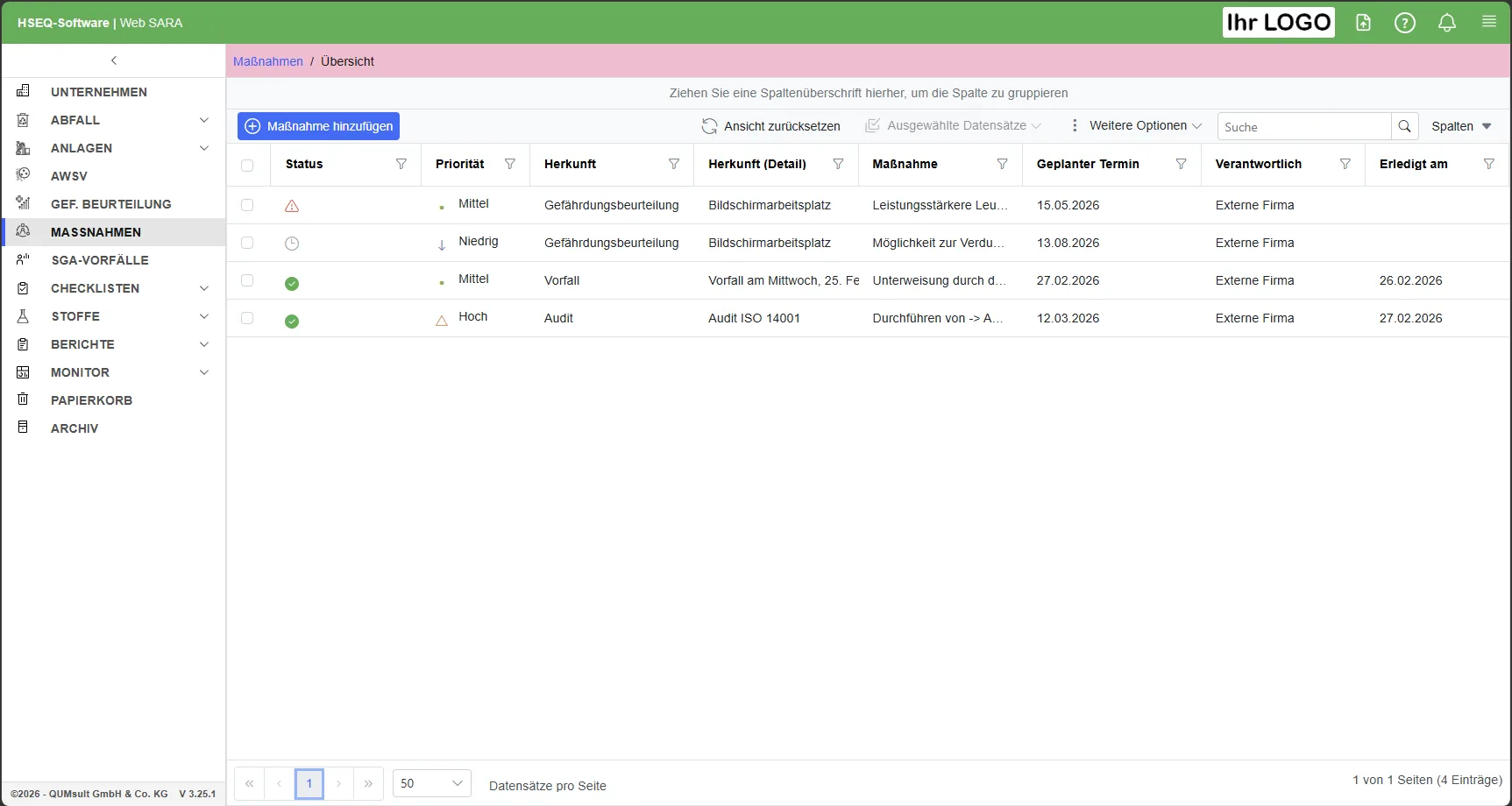Click the Unternehmen sidebar icon
The height and width of the screenshot is (806, 1512).
click(x=24, y=91)
